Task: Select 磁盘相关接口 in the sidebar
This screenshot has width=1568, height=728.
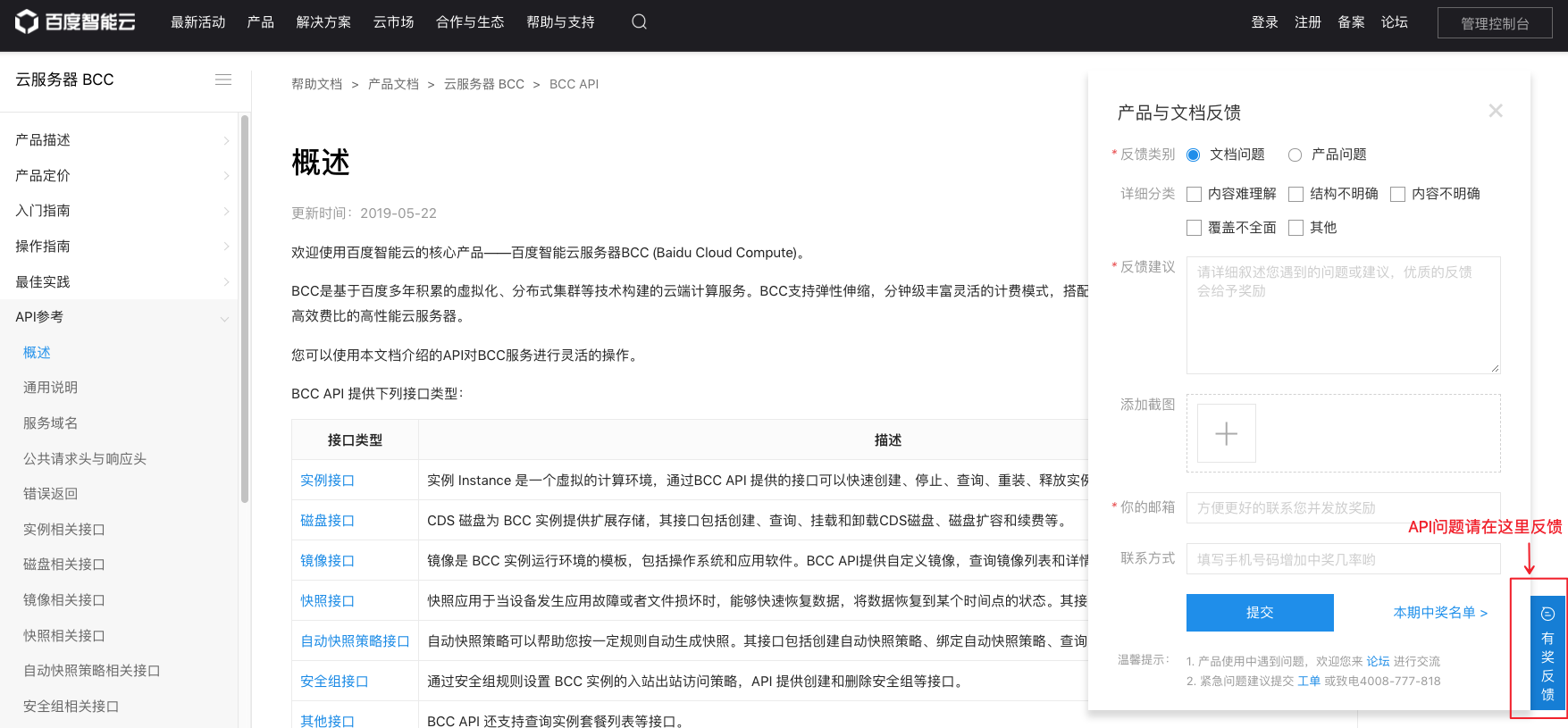Action: coord(64,565)
